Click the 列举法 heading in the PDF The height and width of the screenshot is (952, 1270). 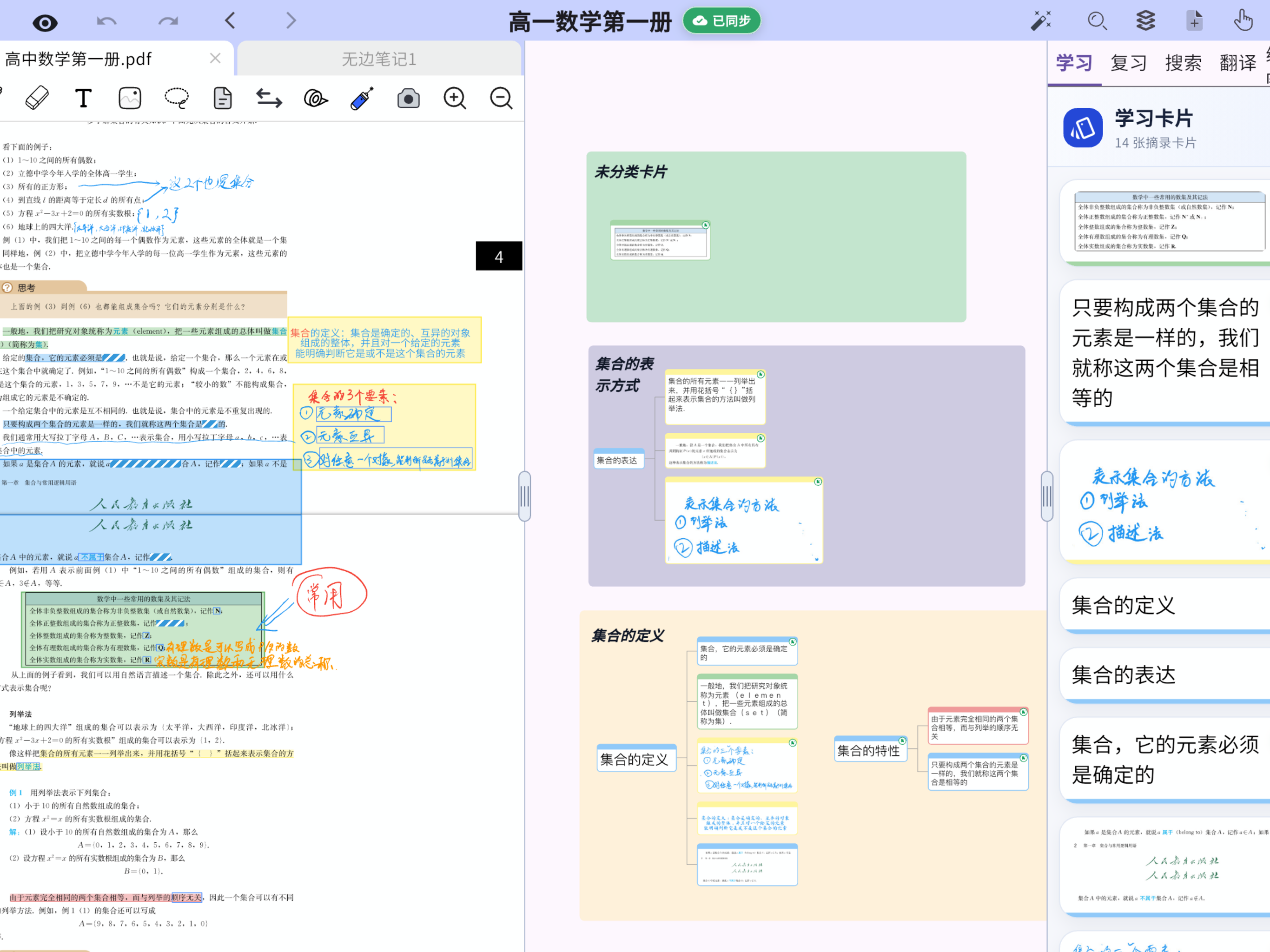pos(20,714)
